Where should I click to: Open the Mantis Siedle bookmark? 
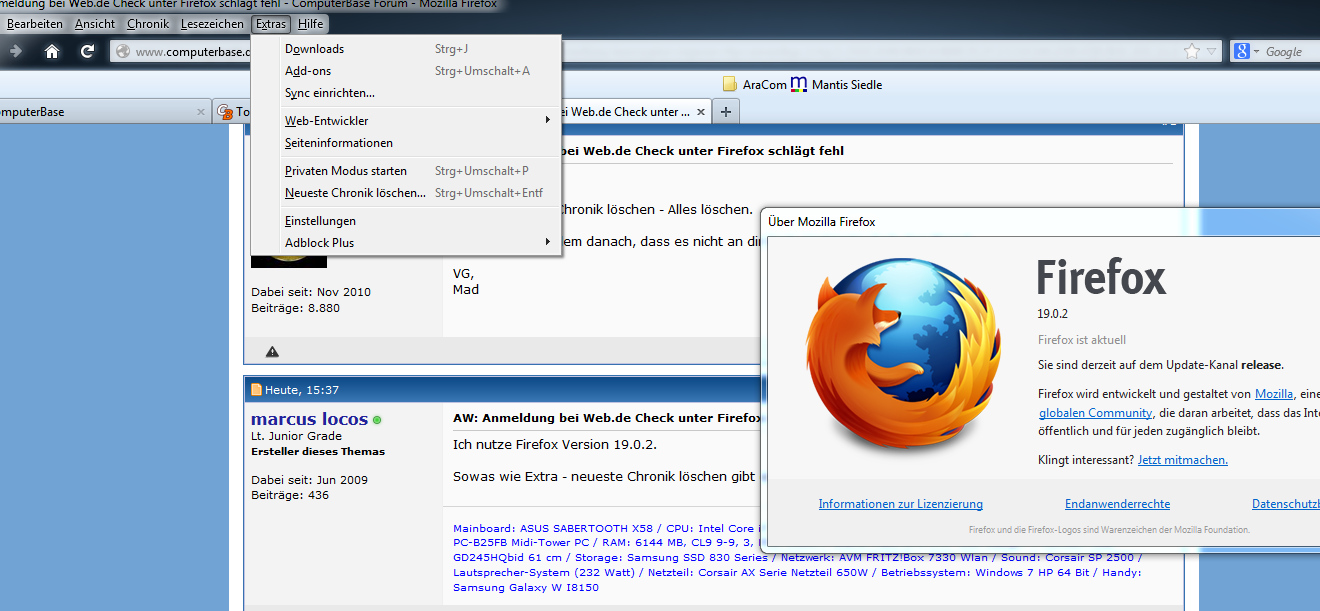[x=837, y=85]
